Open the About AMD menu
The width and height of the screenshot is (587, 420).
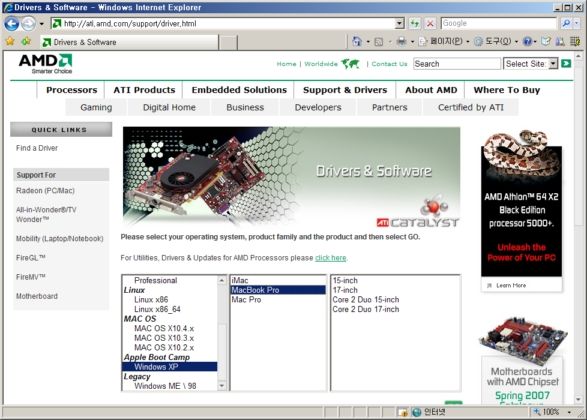pos(431,90)
